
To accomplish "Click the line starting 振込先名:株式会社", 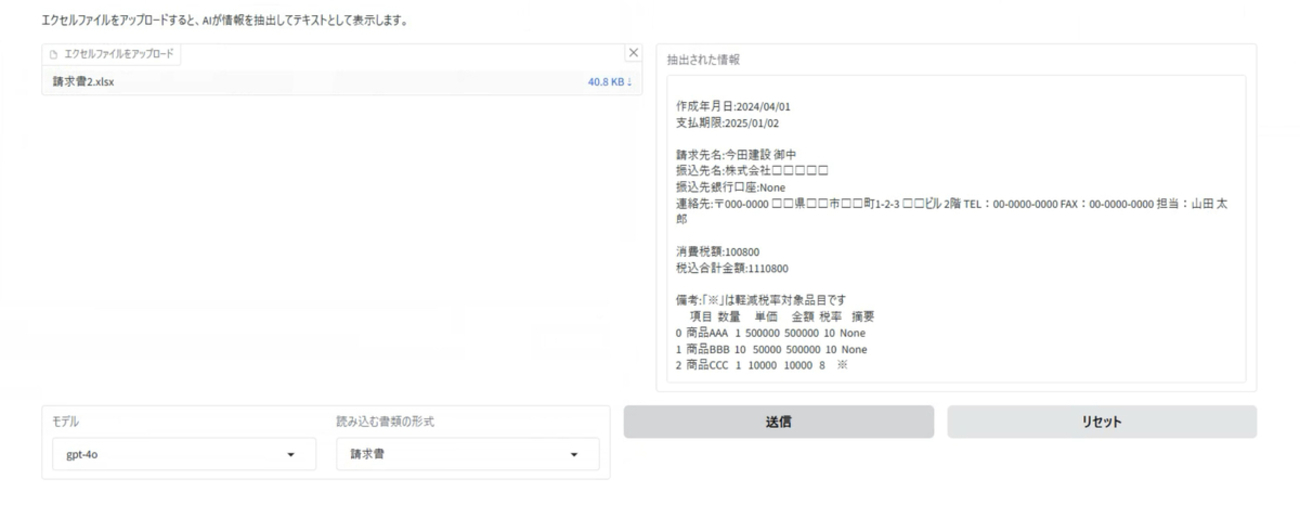I will [x=753, y=171].
